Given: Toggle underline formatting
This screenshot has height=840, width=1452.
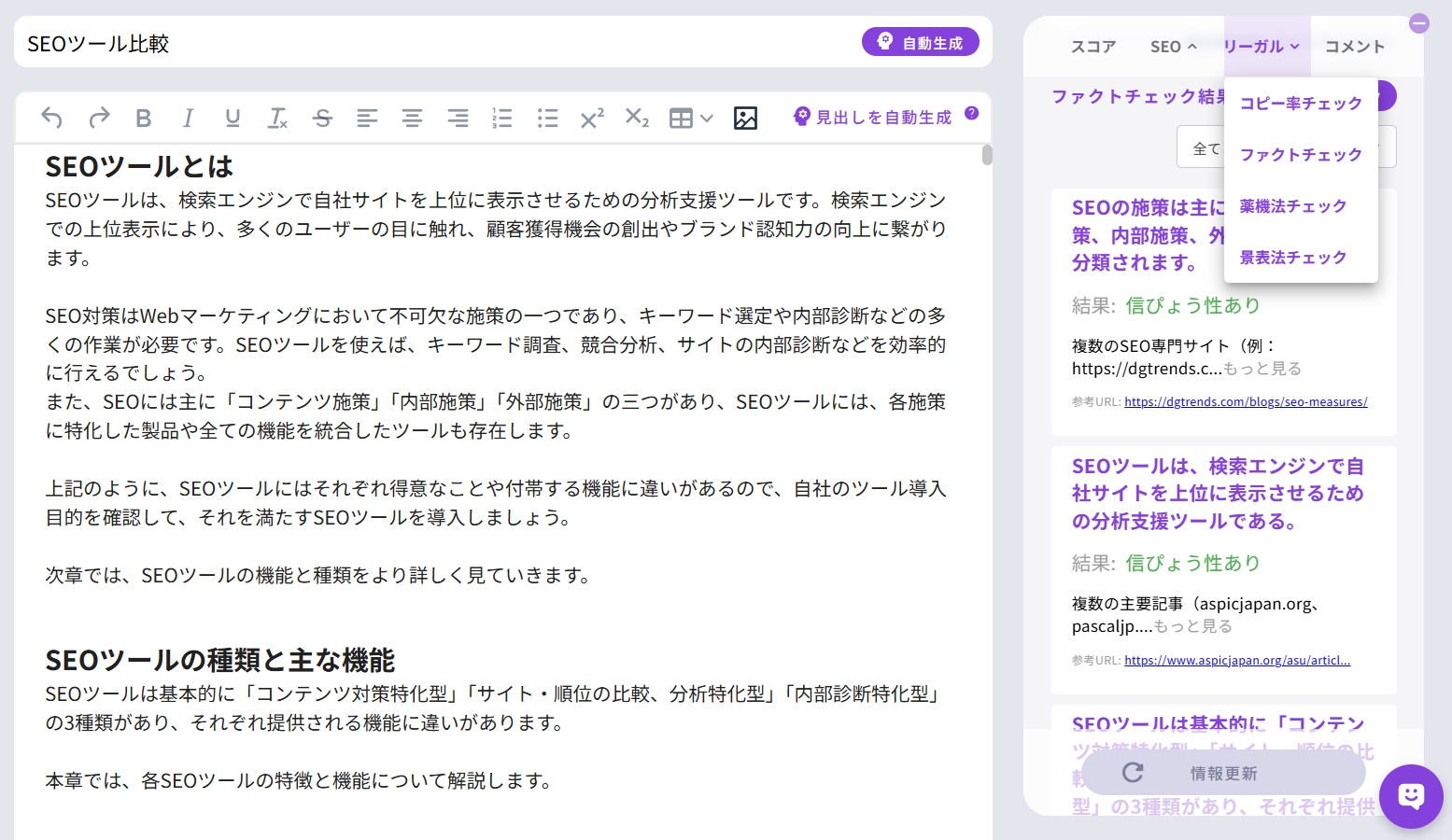Looking at the screenshot, I should 233,118.
